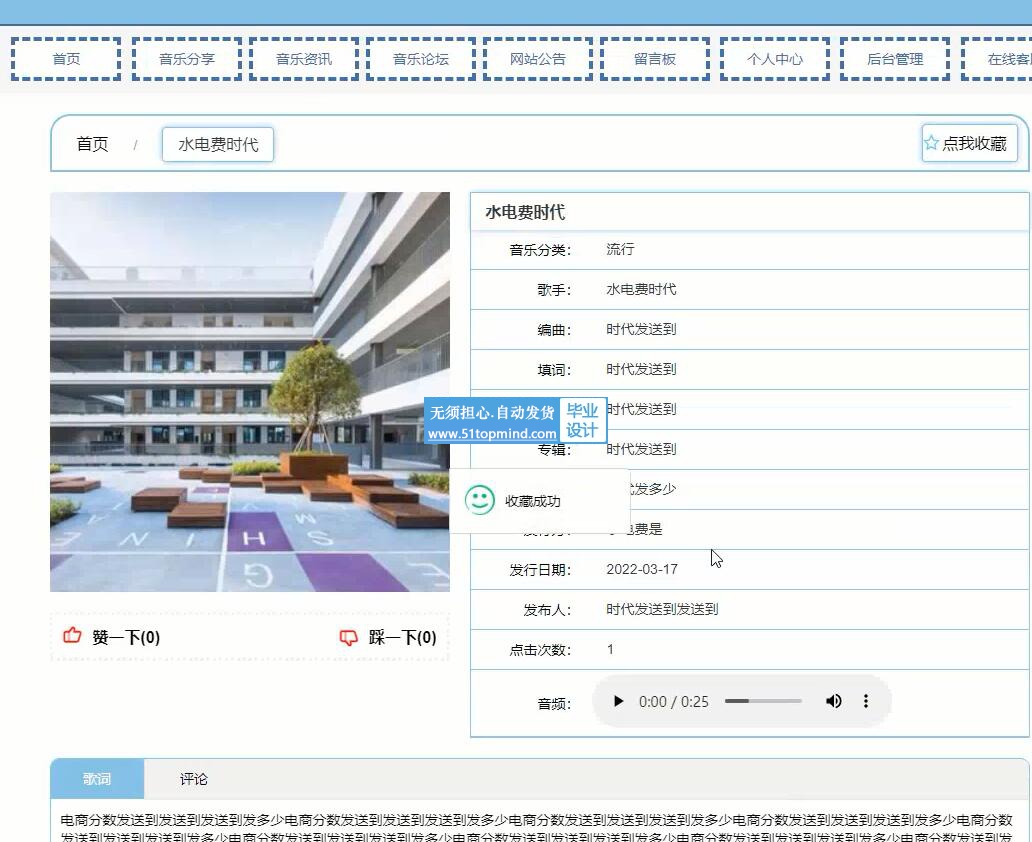Open 在线客服 navigation item
Image resolution: width=1032 pixels, height=842 pixels.
coord(998,59)
